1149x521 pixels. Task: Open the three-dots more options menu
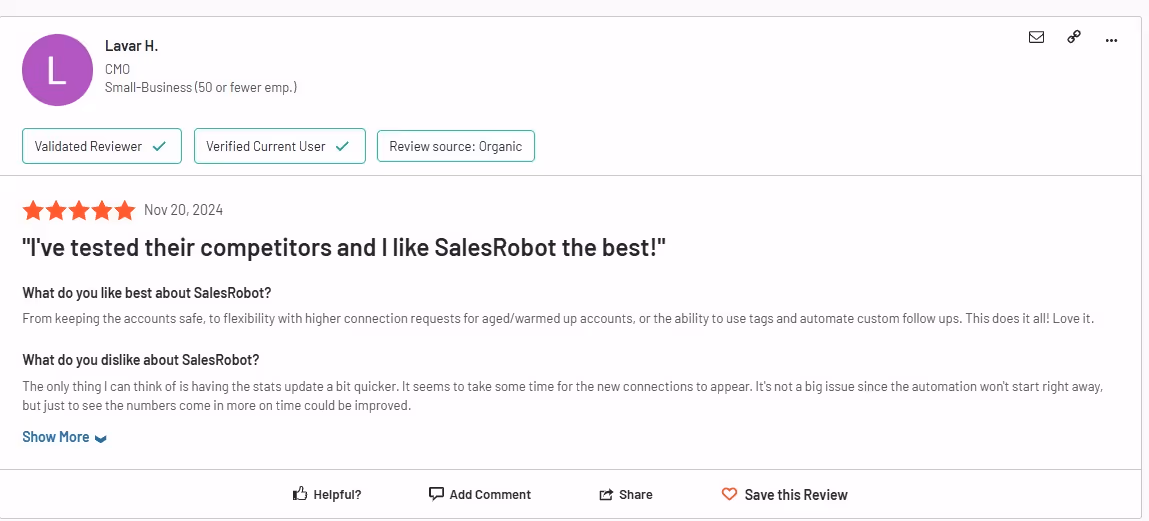1111,40
